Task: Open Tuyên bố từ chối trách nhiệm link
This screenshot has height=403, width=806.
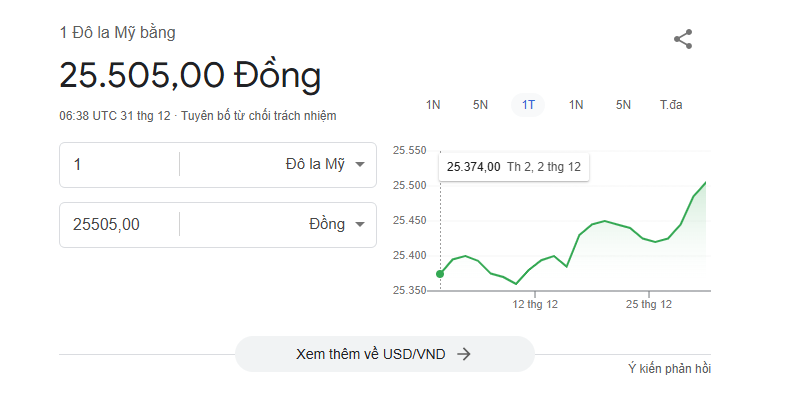Action: click(x=259, y=116)
